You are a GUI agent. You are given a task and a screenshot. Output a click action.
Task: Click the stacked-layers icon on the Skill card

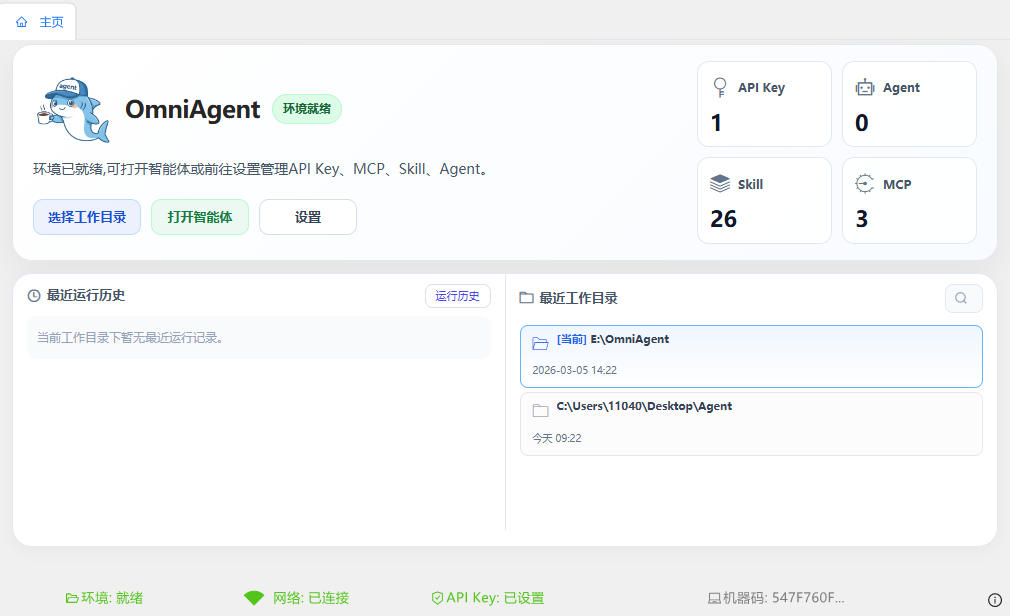click(x=719, y=184)
